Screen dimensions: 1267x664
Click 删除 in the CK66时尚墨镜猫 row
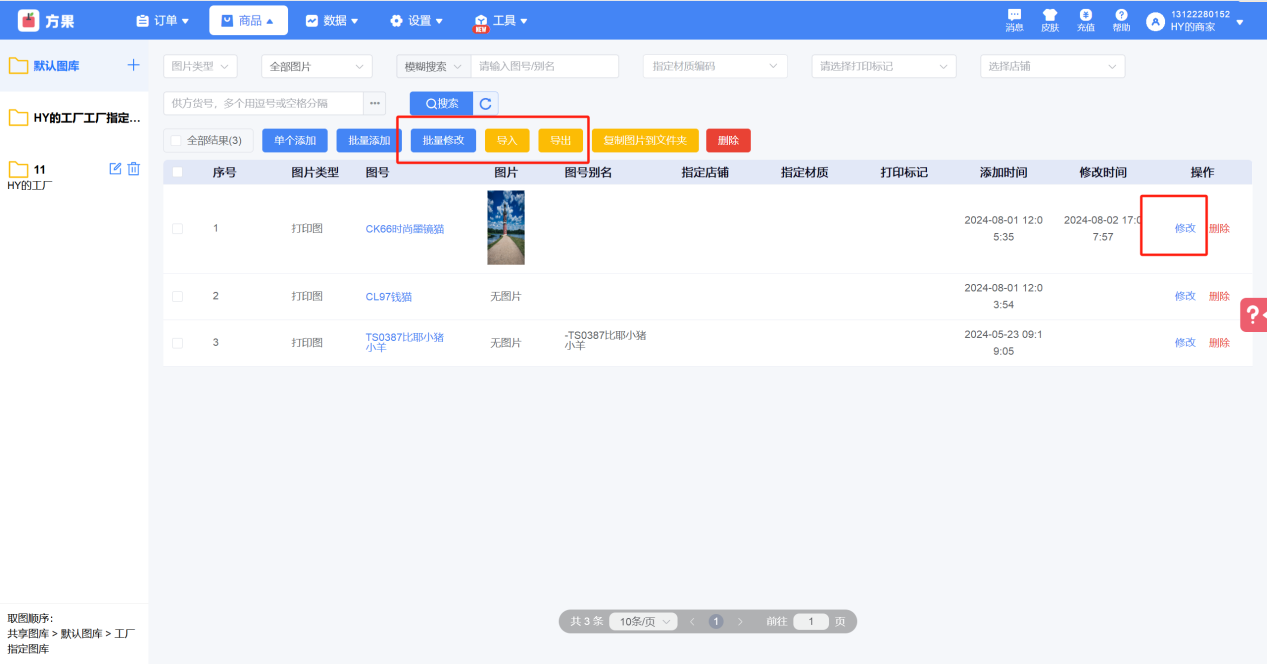(1219, 229)
